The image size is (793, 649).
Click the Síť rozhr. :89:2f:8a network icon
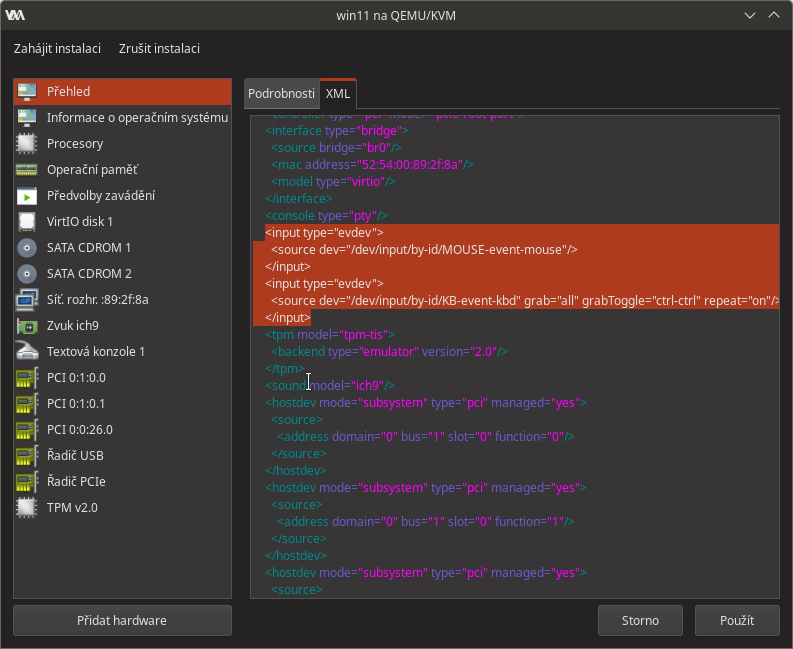click(x=27, y=299)
